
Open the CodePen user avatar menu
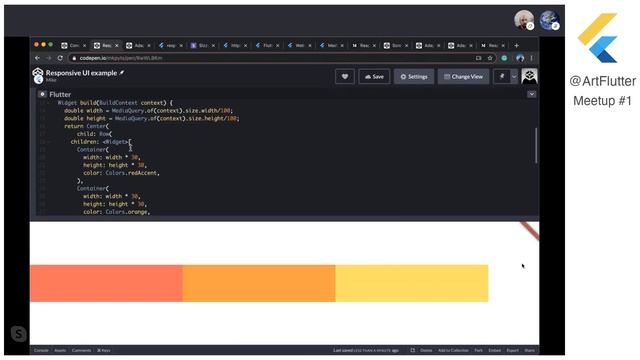(x=529, y=76)
